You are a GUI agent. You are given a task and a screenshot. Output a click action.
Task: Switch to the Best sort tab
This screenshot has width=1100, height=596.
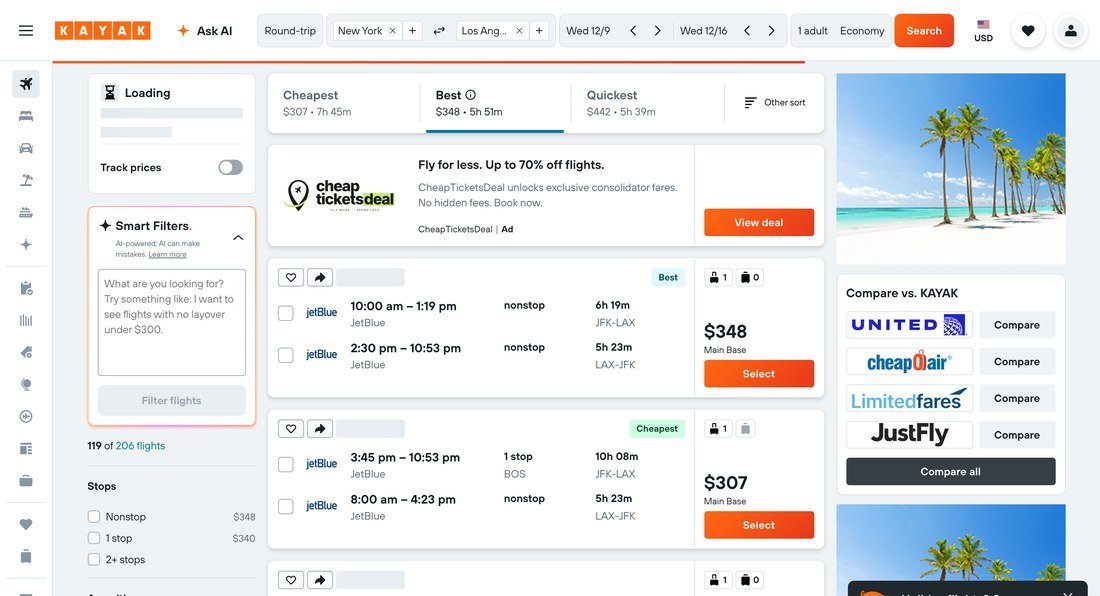click(x=495, y=103)
